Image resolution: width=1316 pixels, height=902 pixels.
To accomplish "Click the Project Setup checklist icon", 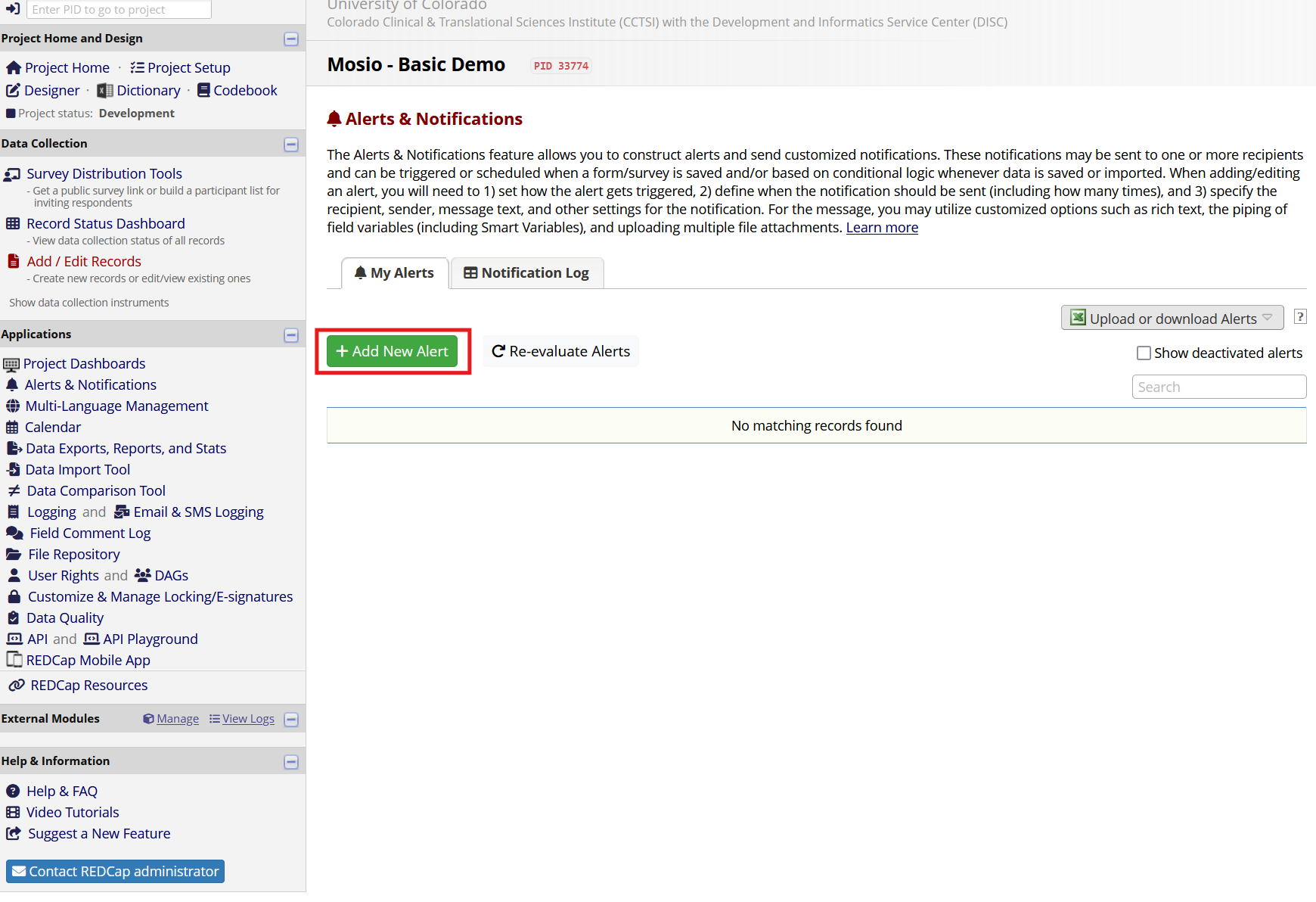I will click(x=137, y=67).
